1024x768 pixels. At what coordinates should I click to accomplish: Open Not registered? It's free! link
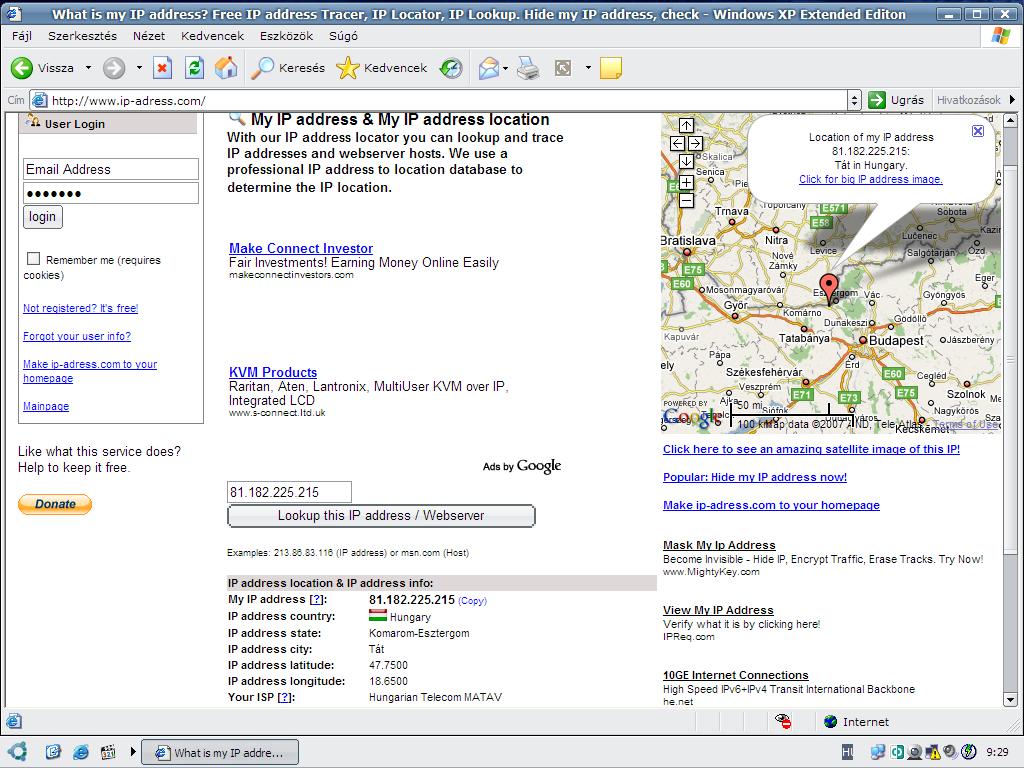point(80,308)
